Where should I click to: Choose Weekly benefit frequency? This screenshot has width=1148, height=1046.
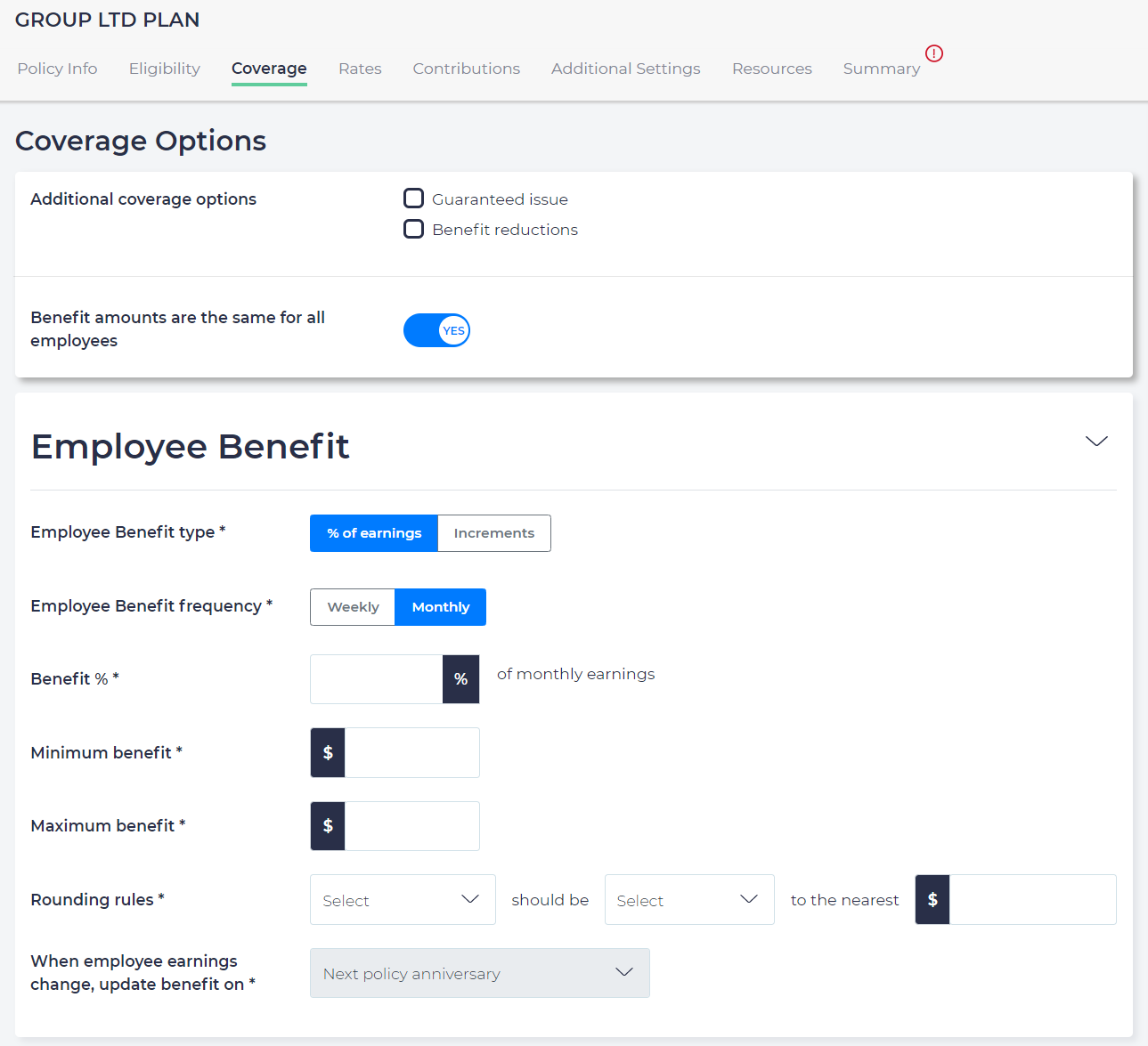pos(353,607)
